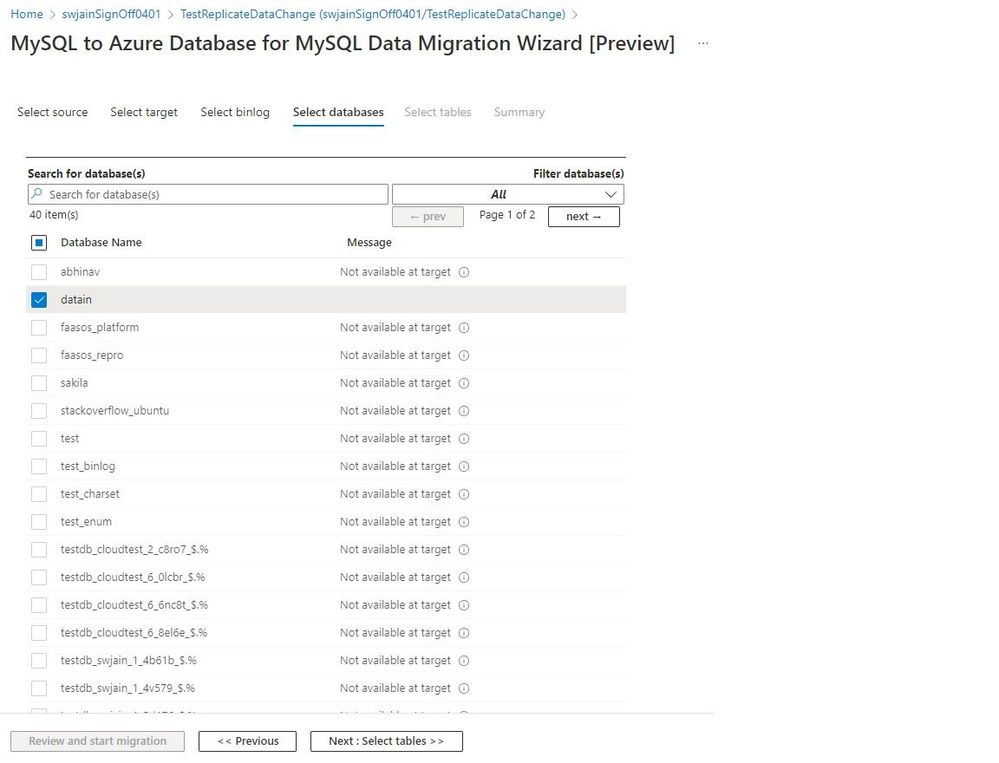Click Review and start migration button
Screen dimensions: 999x763
pos(97,741)
